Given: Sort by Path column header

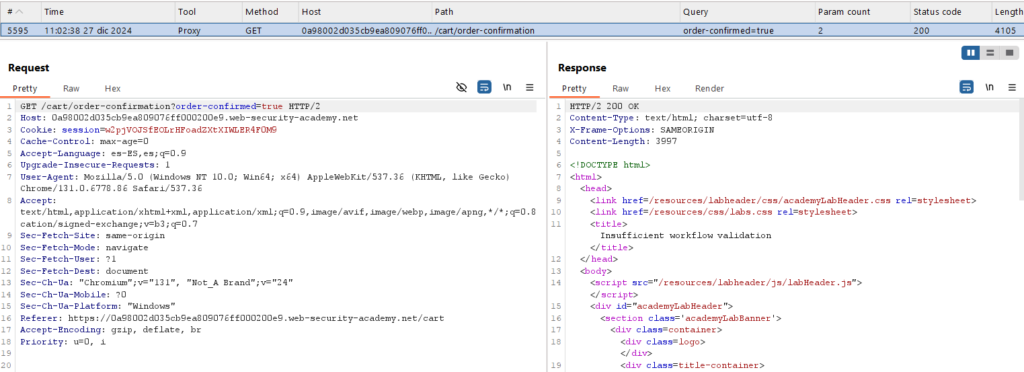Looking at the screenshot, I should pyautogui.click(x=556, y=12).
